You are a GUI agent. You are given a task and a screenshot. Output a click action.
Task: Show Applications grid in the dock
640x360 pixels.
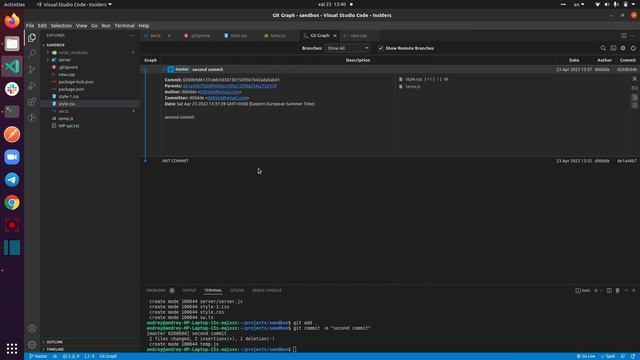click(x=12, y=348)
